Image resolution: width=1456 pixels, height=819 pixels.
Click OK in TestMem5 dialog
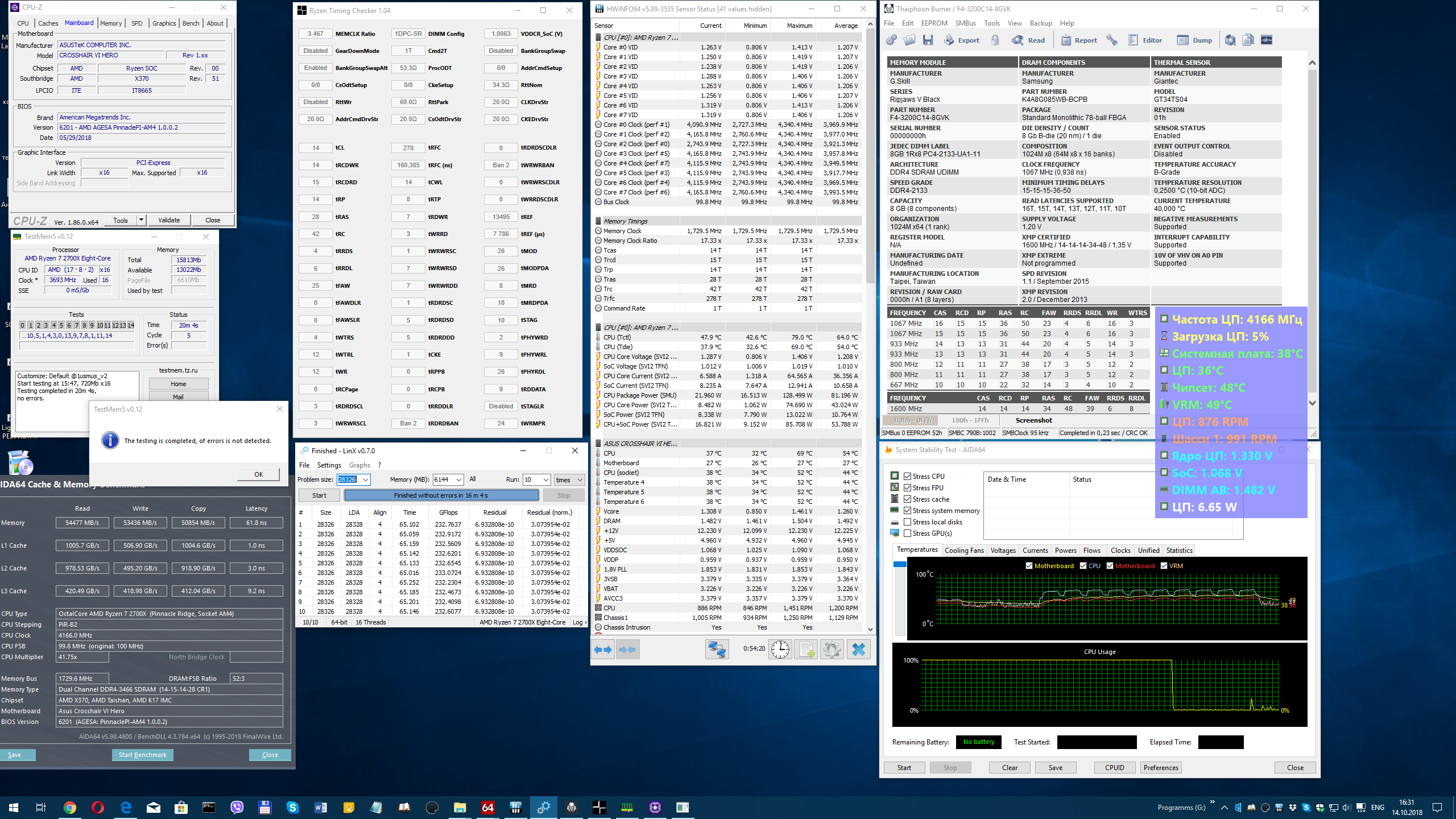(258, 474)
